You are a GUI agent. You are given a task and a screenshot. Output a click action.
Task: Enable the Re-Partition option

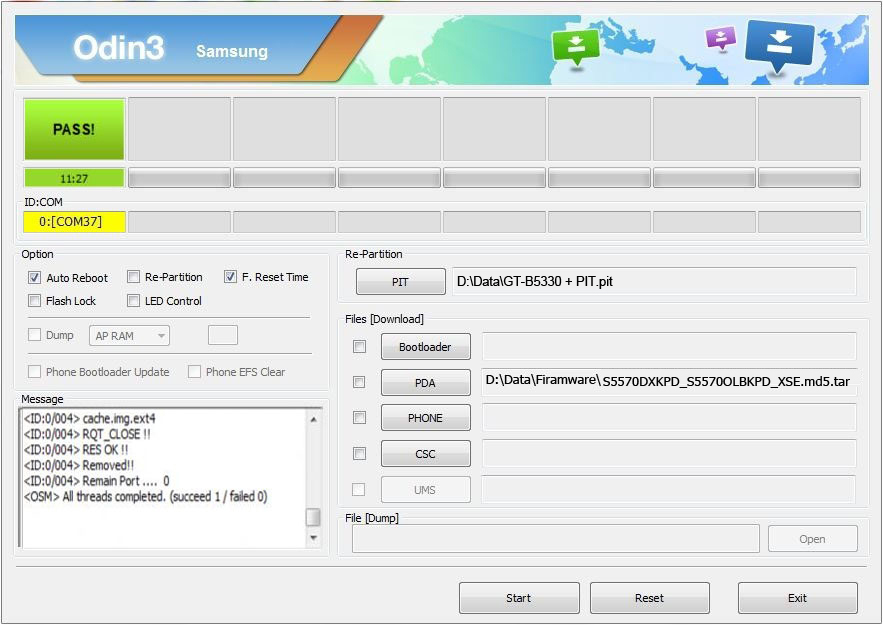coord(133,276)
